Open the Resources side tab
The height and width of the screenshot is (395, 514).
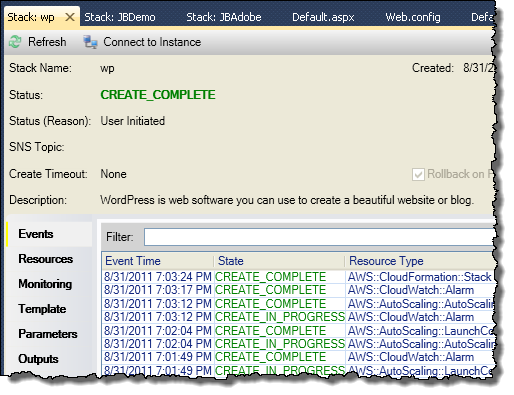click(x=46, y=259)
